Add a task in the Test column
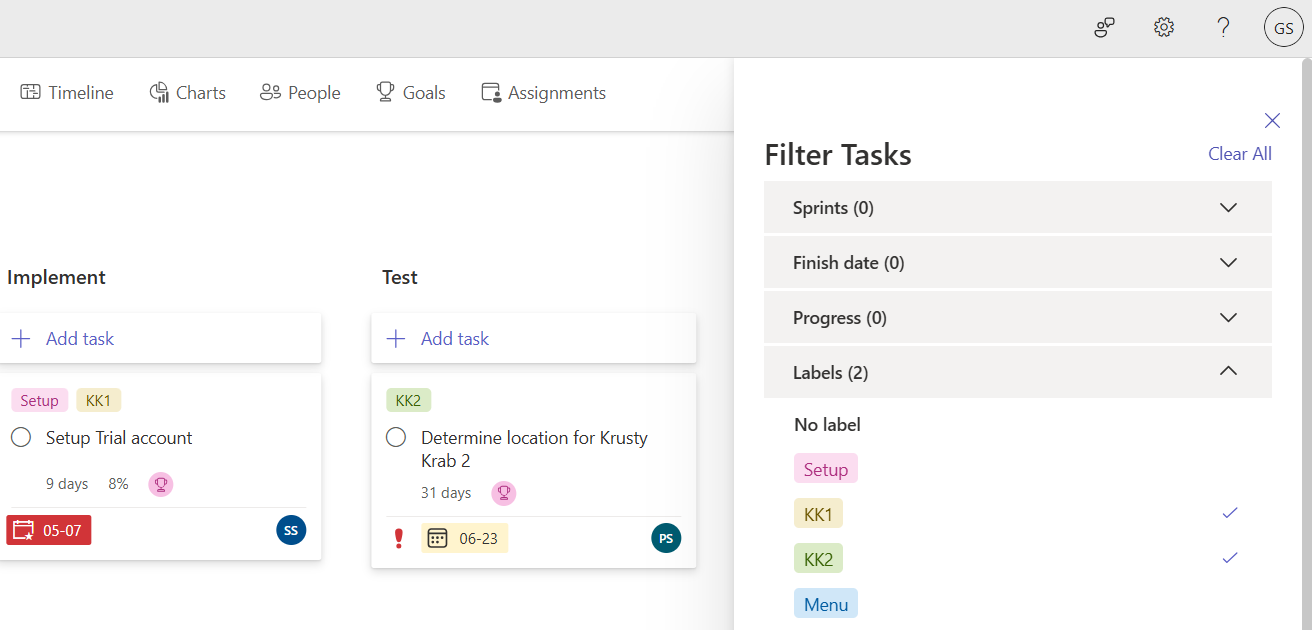This screenshot has width=1312, height=630. (x=436, y=338)
